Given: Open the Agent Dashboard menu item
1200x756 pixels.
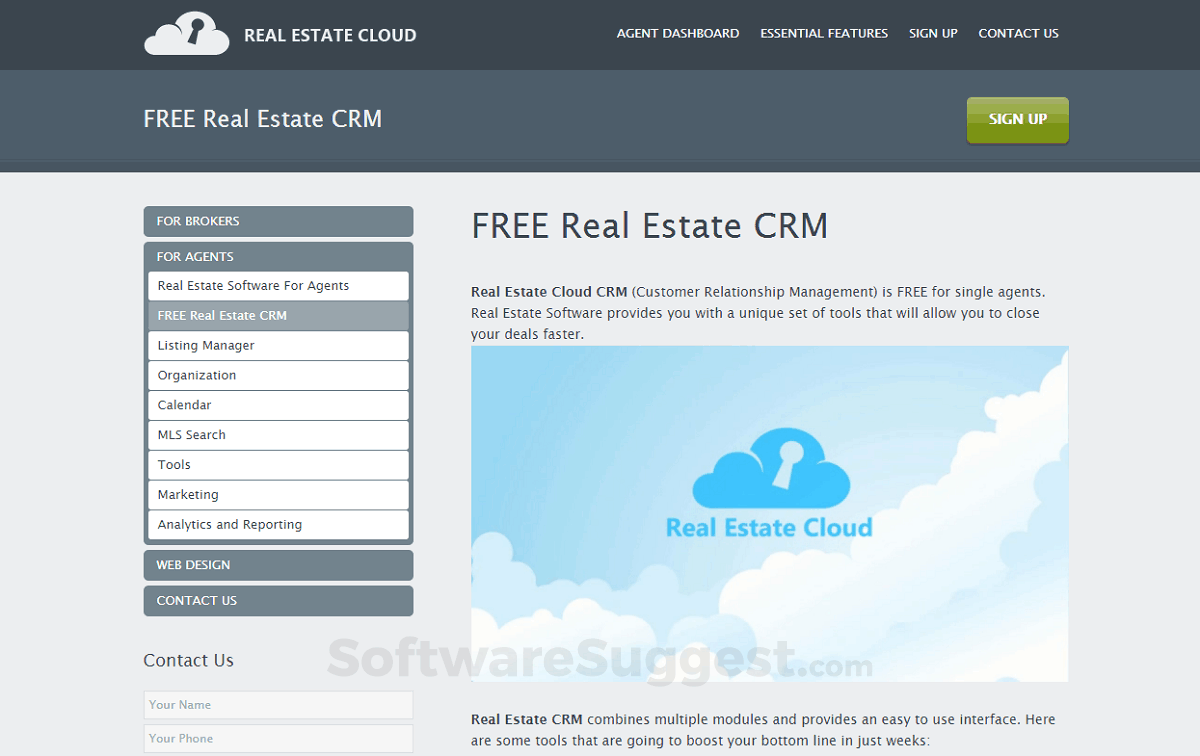Looking at the screenshot, I should 678,33.
